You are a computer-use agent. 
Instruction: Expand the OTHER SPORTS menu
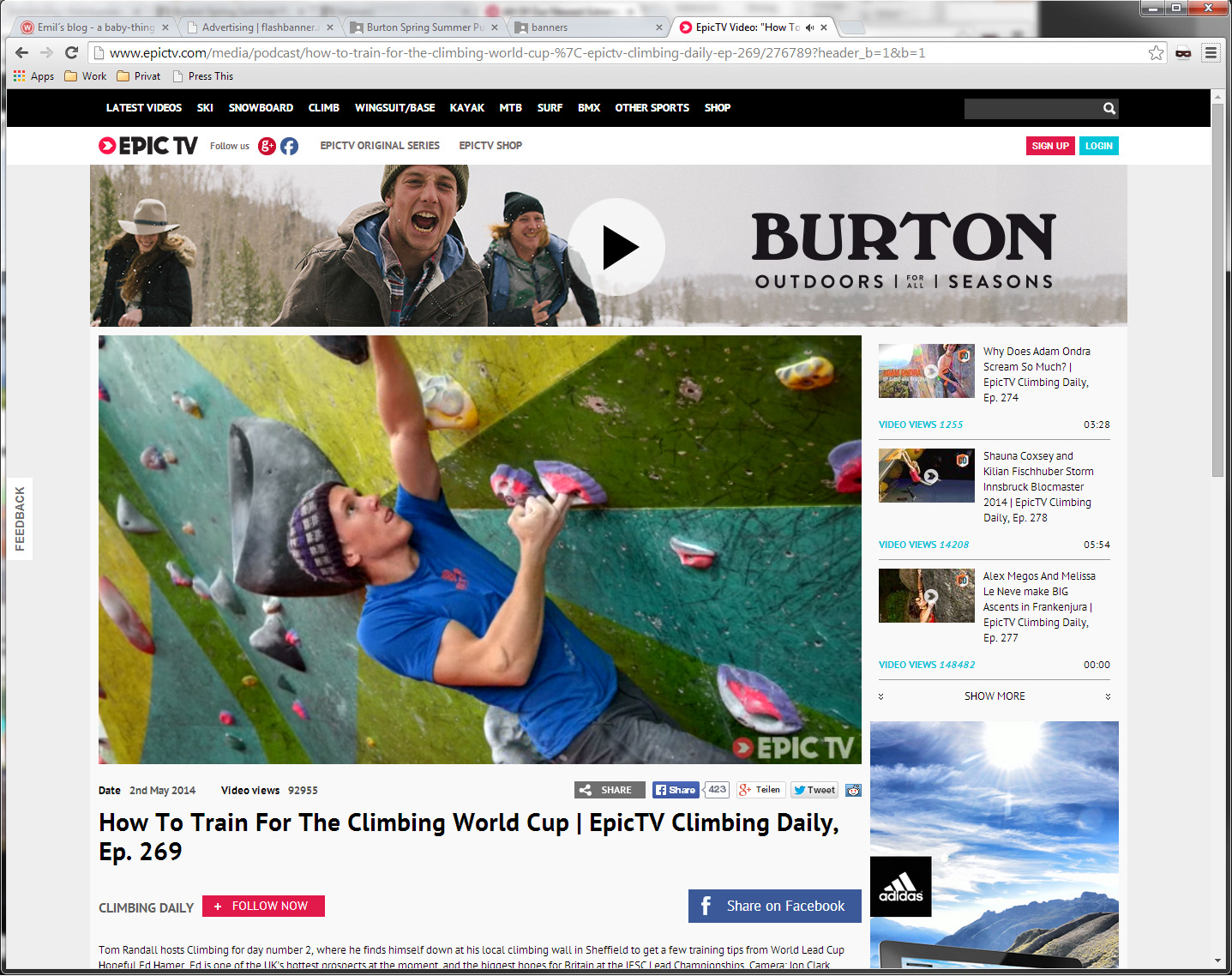(652, 108)
